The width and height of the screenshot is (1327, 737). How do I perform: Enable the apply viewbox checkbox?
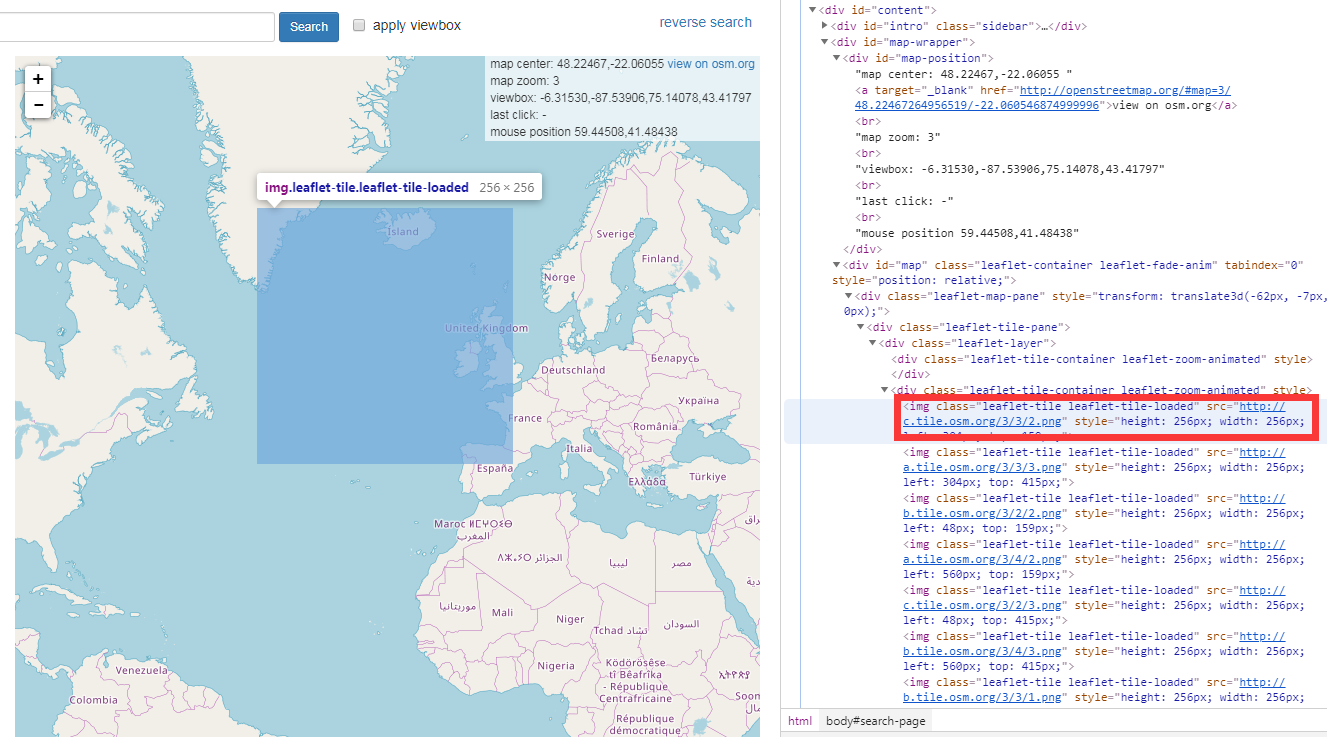359,26
